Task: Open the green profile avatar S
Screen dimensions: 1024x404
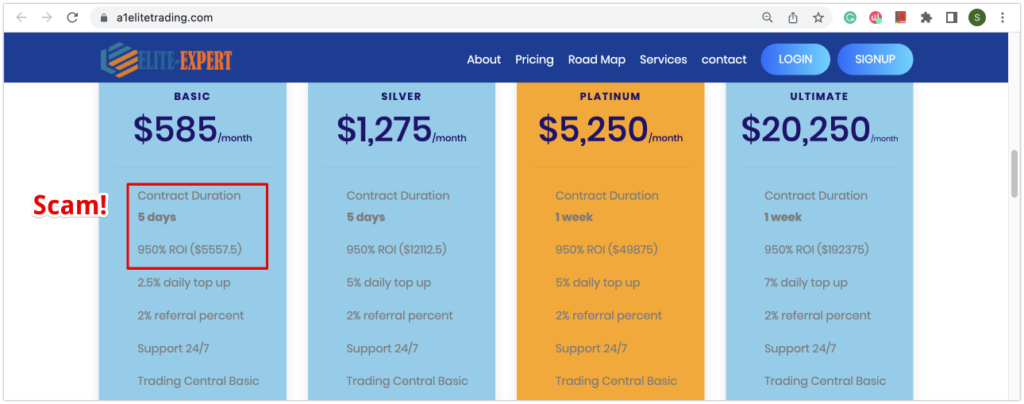Action: pyautogui.click(x=977, y=18)
